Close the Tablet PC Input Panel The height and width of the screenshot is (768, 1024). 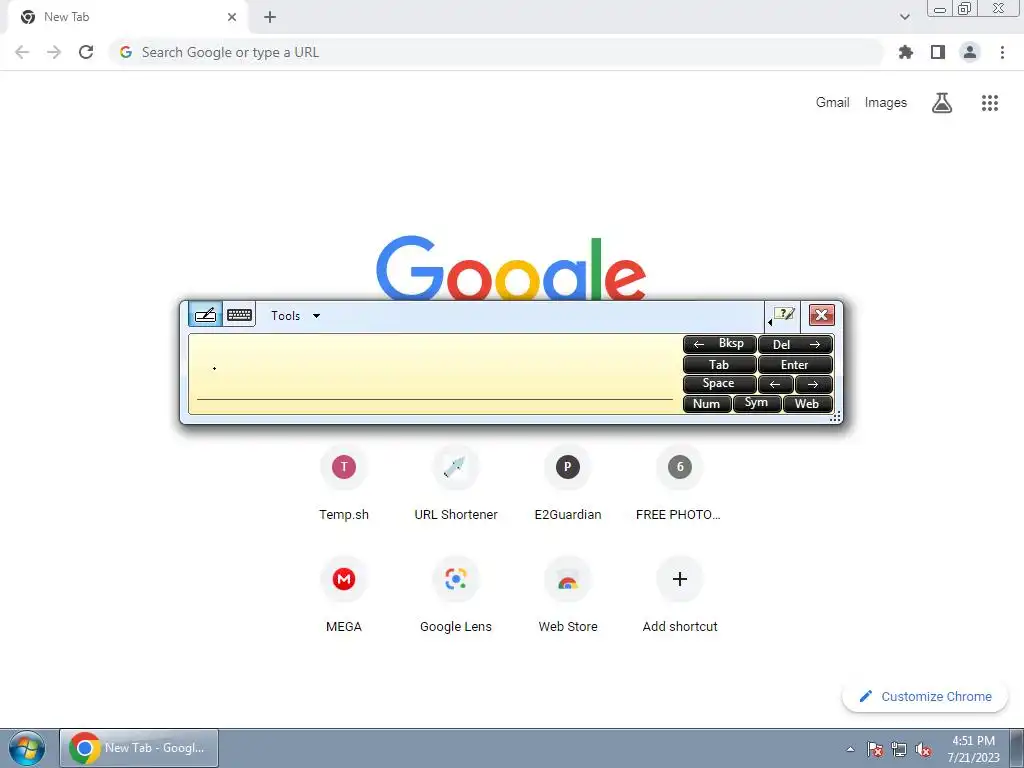822,315
